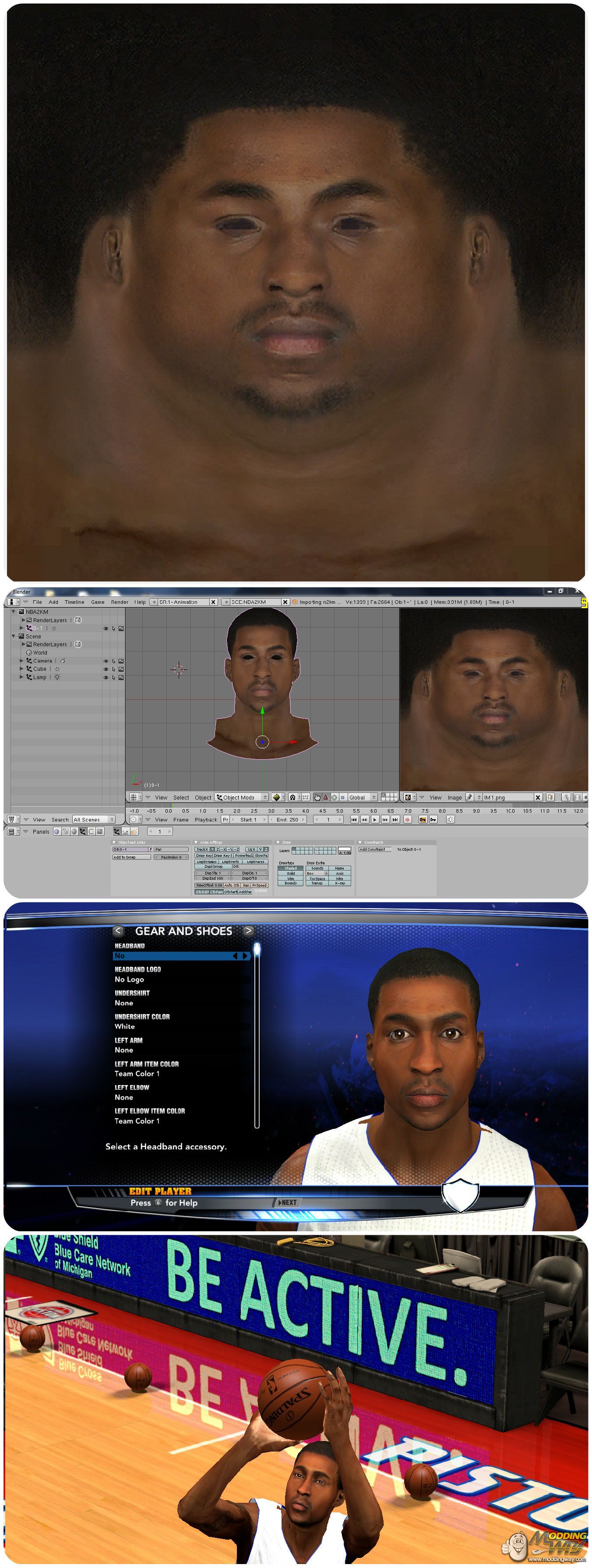Viewport: 592px width, 1568px height.
Task: Toggle selectability arrow for Camera
Action: pos(113,661)
